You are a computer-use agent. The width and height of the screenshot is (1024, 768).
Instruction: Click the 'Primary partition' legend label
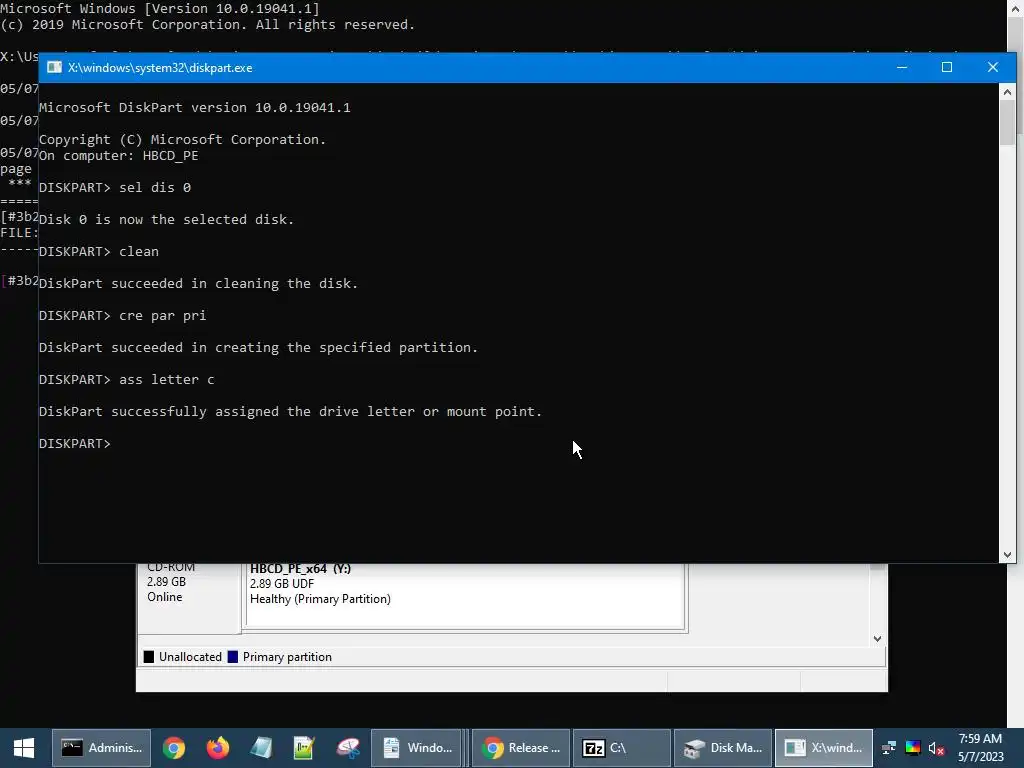[x=287, y=657]
